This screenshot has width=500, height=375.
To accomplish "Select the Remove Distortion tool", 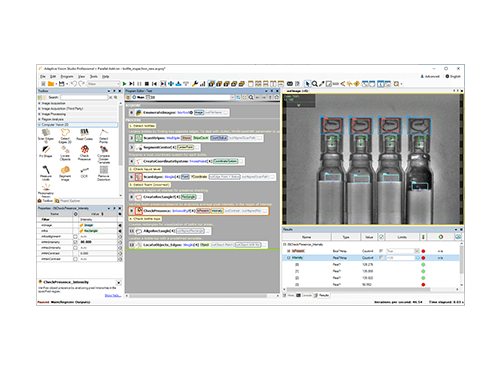I will pos(104,173).
